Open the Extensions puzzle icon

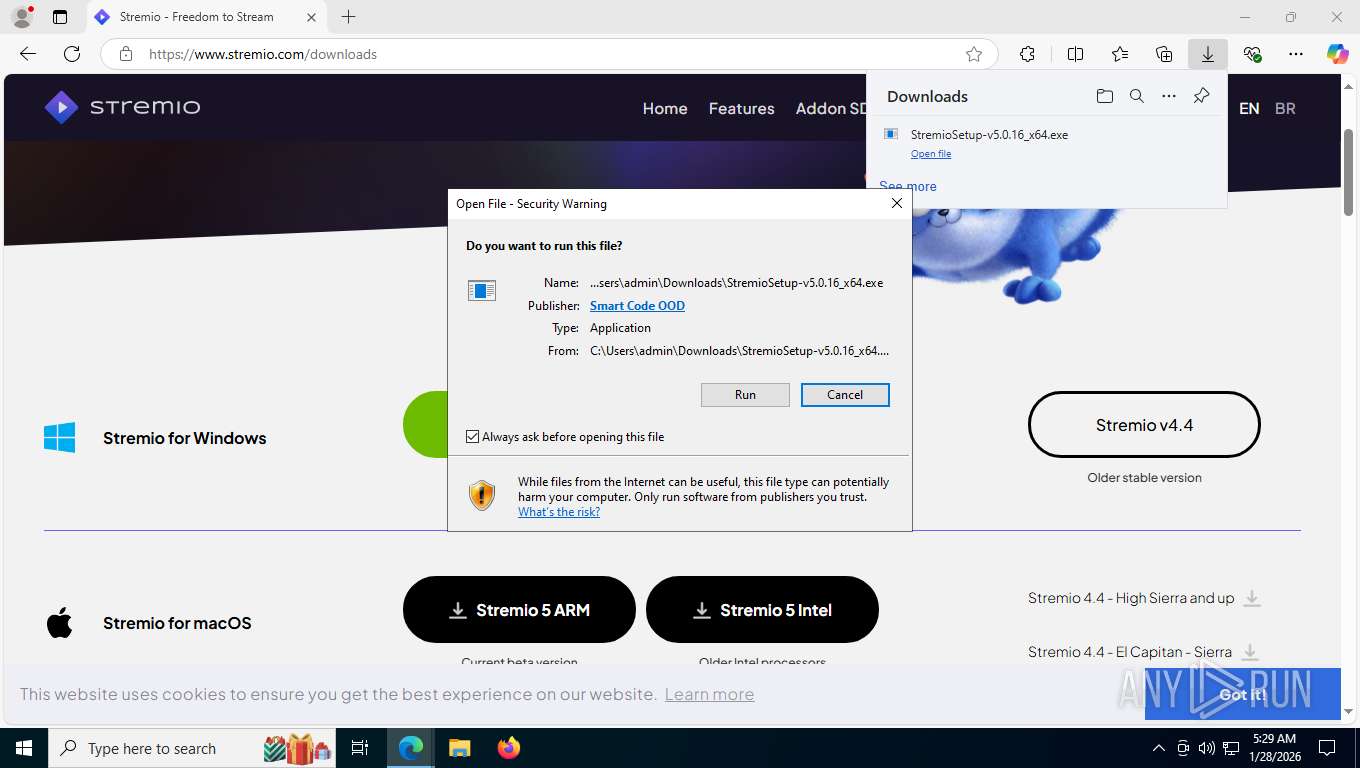coord(1027,54)
